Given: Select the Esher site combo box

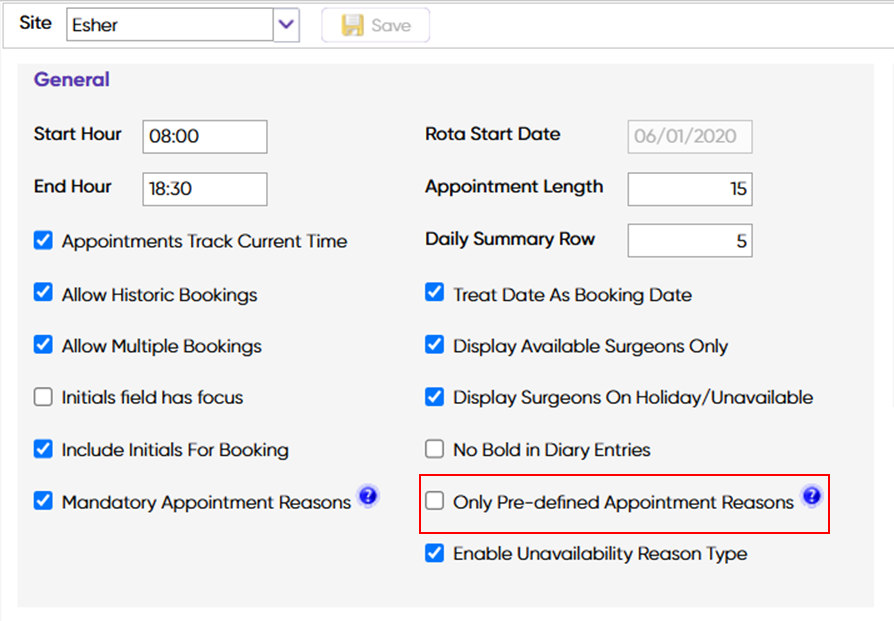Looking at the screenshot, I should [170, 26].
